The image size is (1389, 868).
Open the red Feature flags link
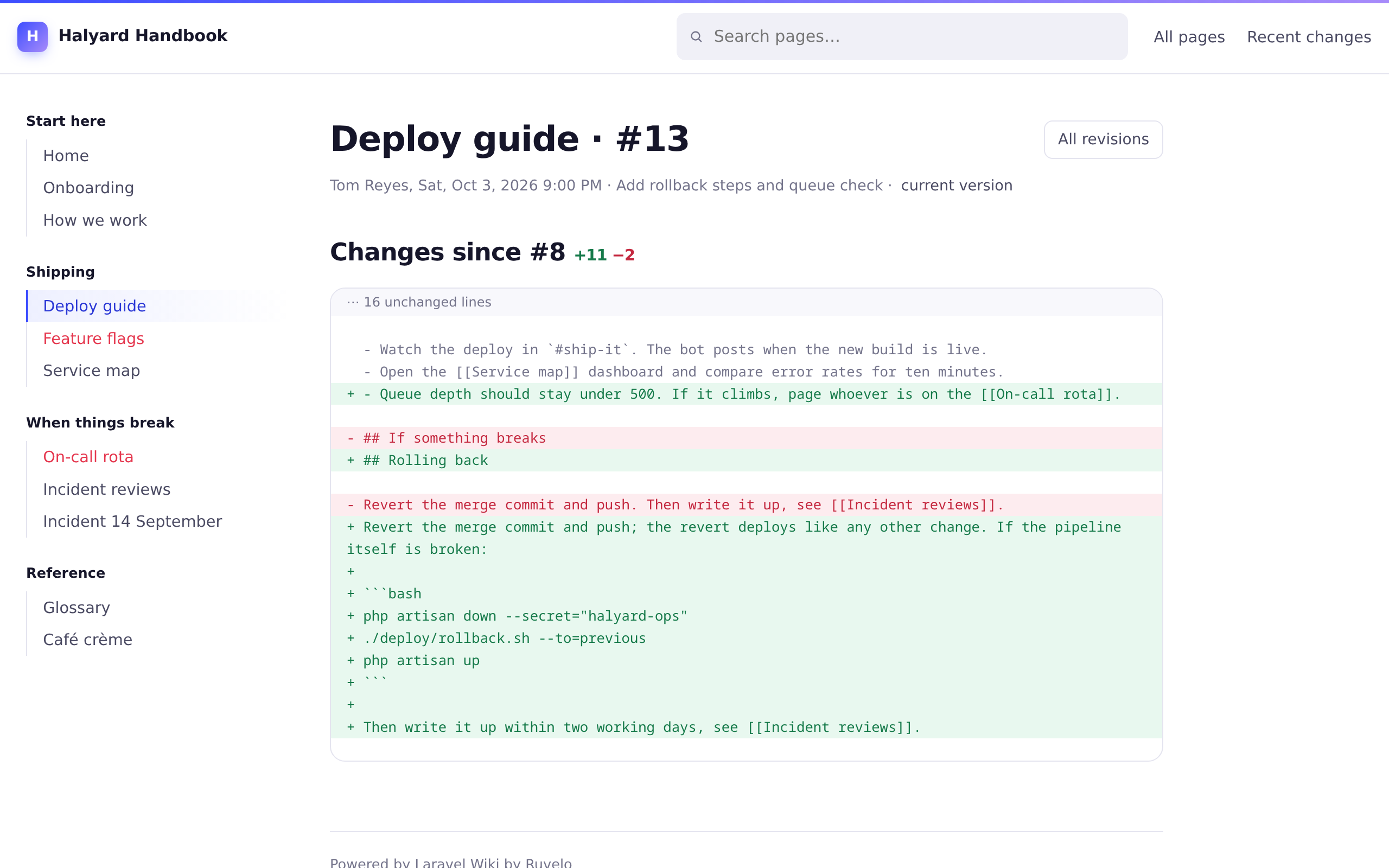coord(93,339)
